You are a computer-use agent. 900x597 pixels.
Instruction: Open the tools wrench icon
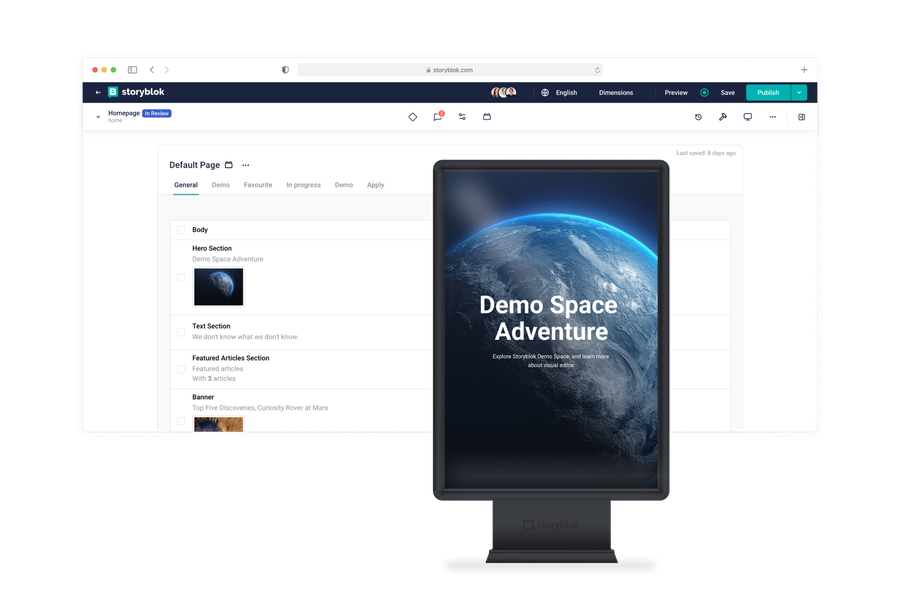(723, 117)
